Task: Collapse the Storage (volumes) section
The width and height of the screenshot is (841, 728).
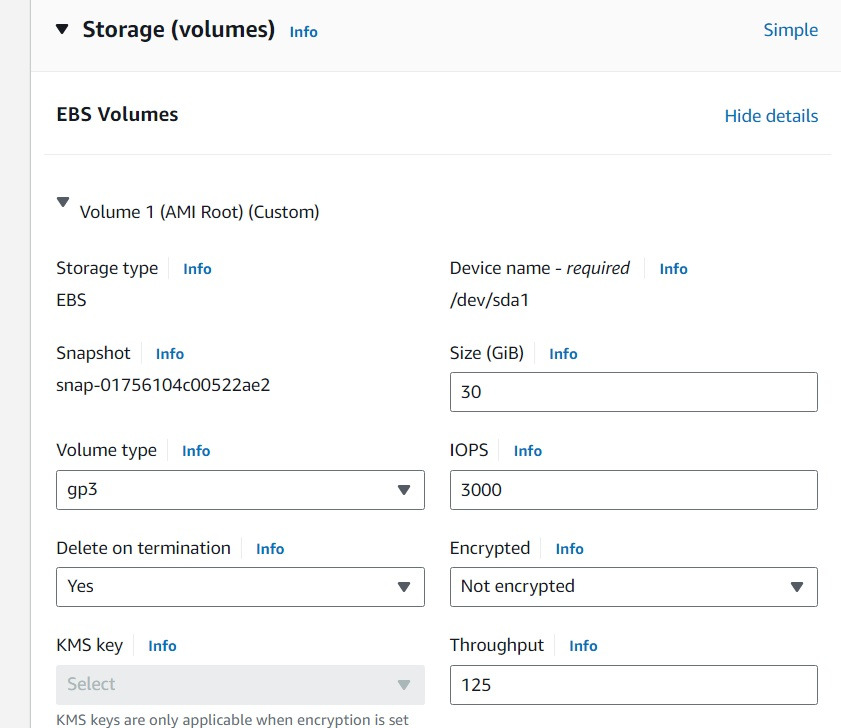Action: point(62,30)
